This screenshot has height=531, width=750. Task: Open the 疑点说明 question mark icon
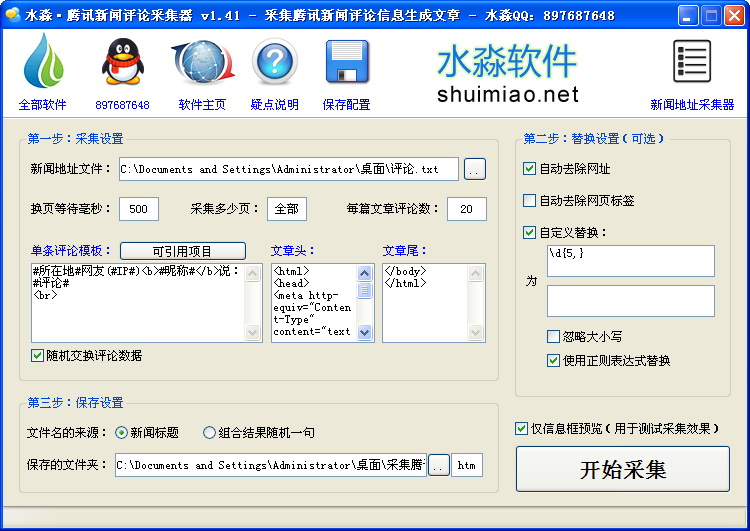click(x=275, y=61)
